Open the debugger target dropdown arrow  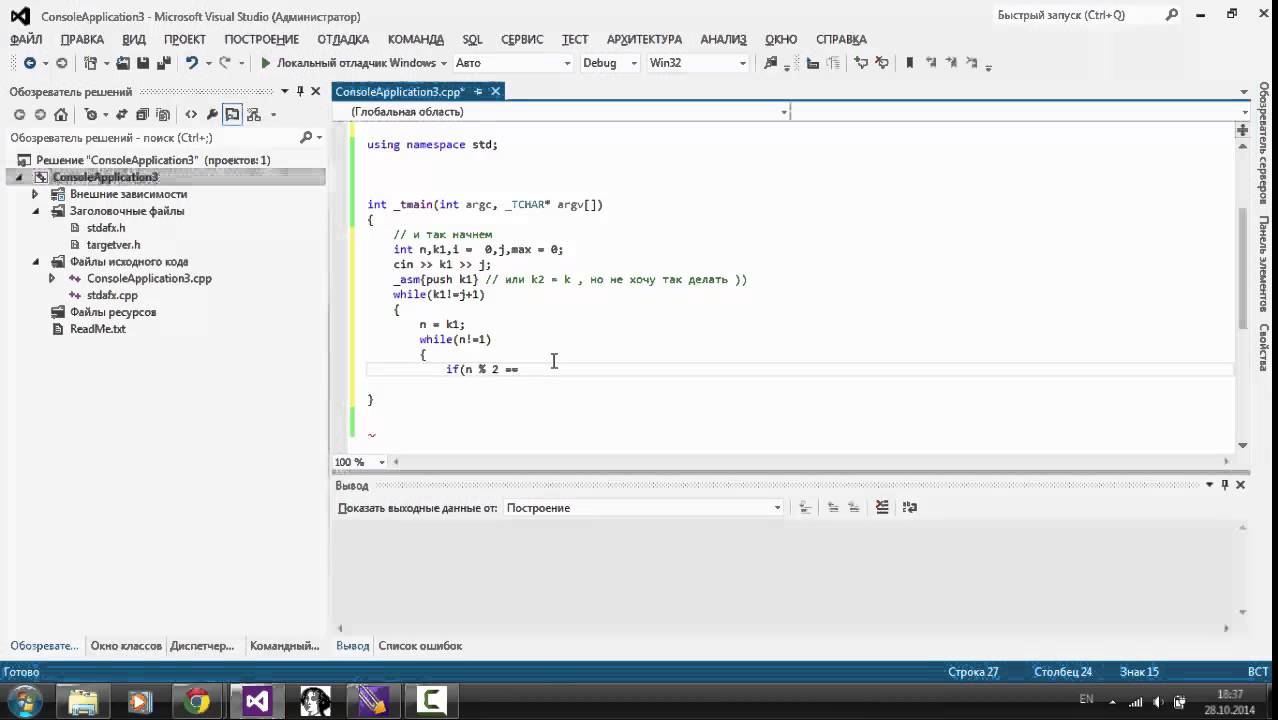coord(443,63)
